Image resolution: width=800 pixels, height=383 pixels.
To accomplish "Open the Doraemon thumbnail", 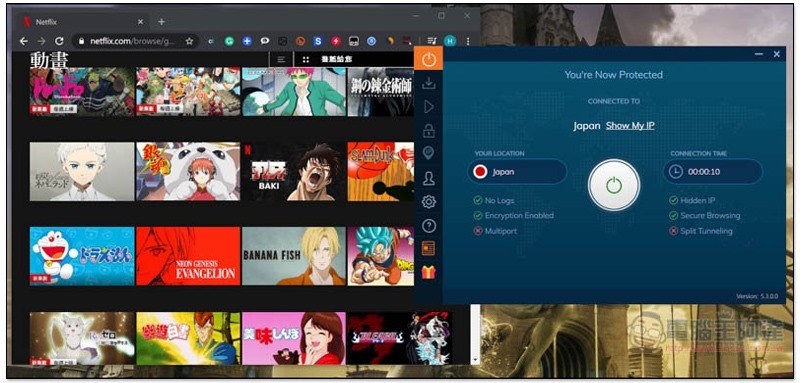I will click(82, 256).
